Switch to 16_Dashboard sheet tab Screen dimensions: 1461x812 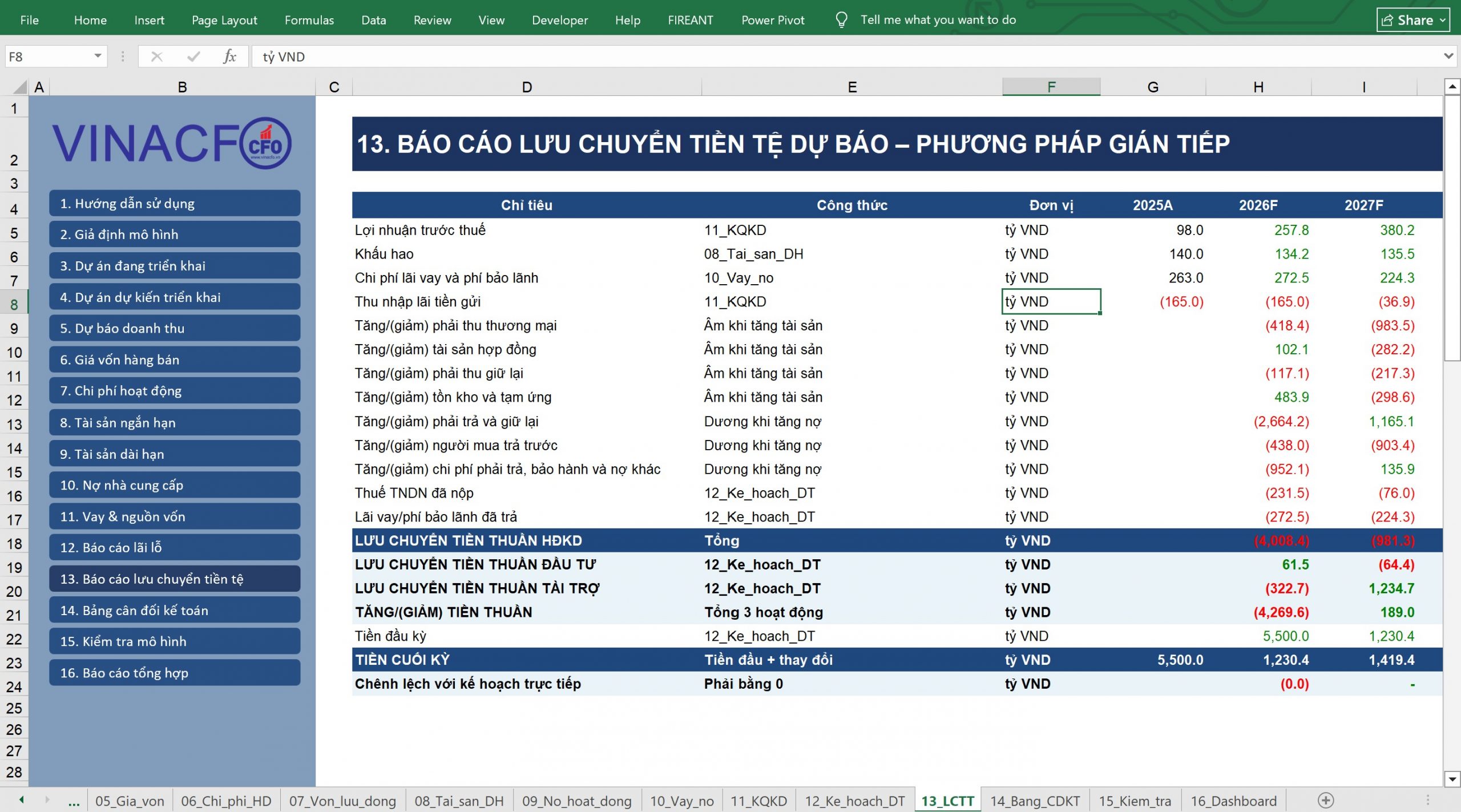(1233, 801)
